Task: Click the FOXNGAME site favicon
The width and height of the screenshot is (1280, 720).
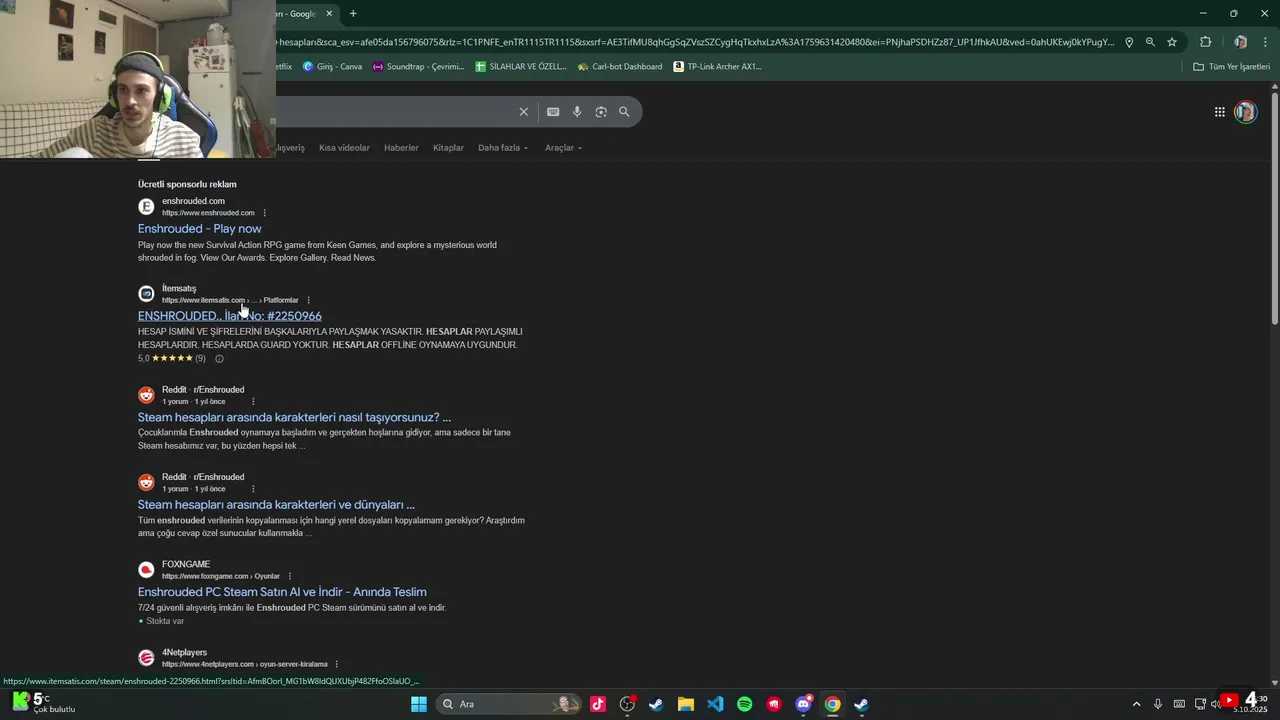Action: click(x=146, y=570)
